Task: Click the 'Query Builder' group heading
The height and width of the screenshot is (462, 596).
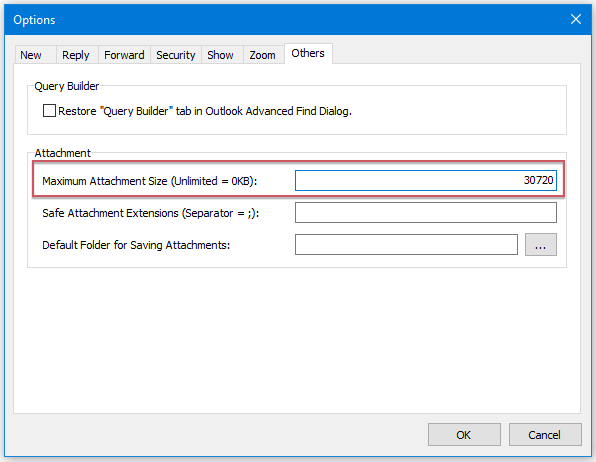Action: [67, 86]
